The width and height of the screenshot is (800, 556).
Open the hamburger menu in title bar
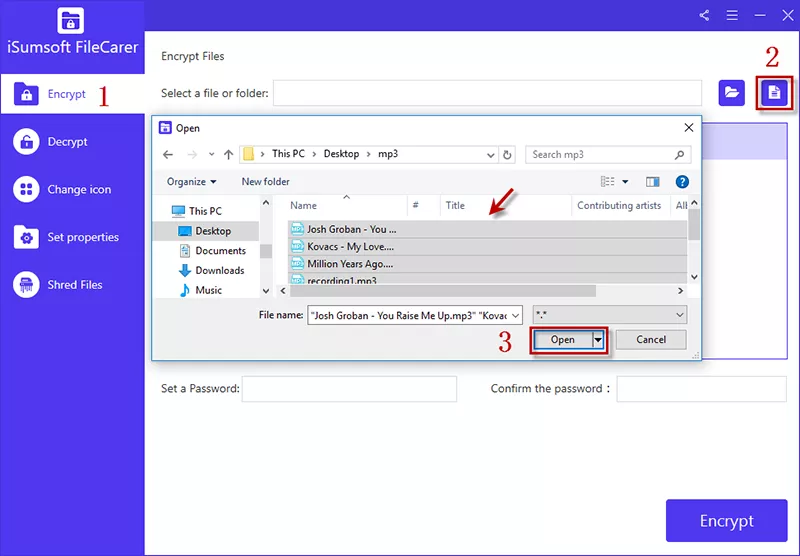click(x=732, y=15)
